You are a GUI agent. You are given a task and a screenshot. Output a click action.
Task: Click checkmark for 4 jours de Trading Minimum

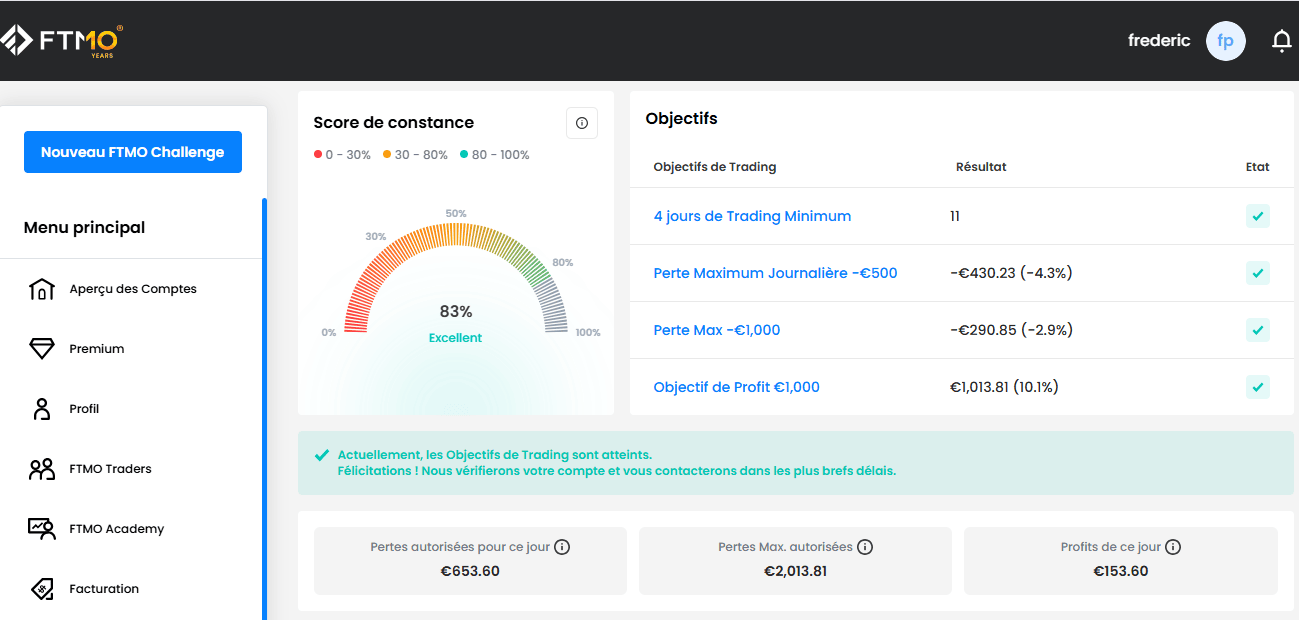click(1257, 216)
